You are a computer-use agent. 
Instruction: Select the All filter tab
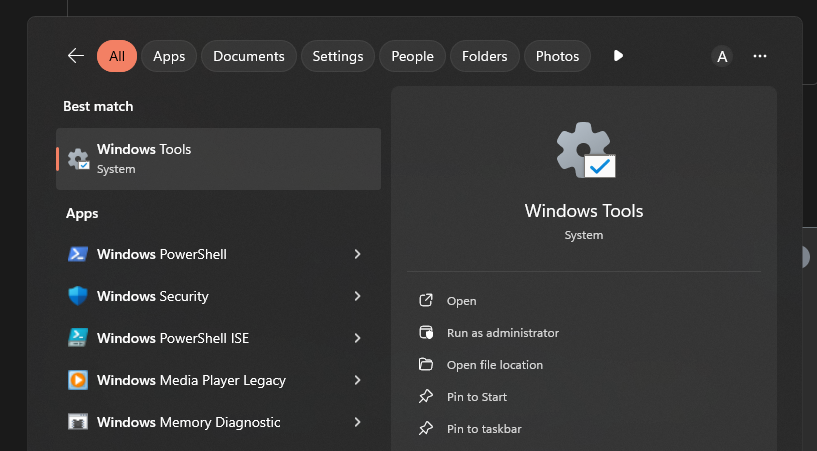click(x=117, y=56)
